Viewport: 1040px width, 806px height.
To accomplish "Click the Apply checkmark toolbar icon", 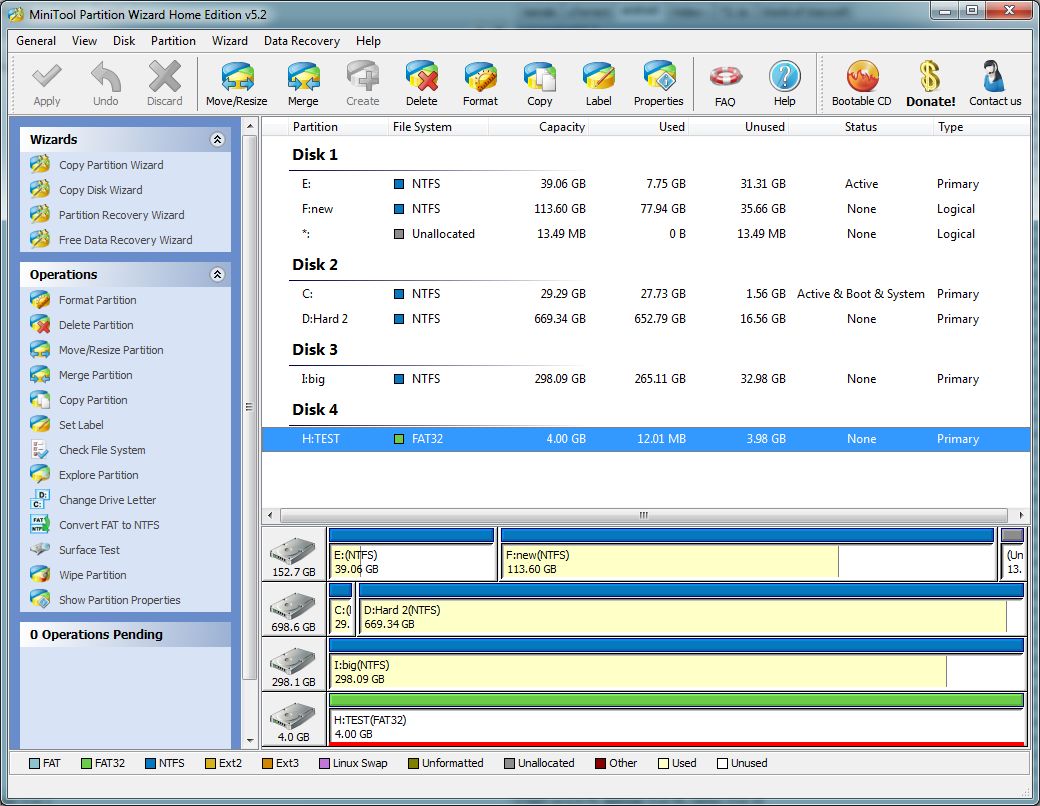I will 46,84.
